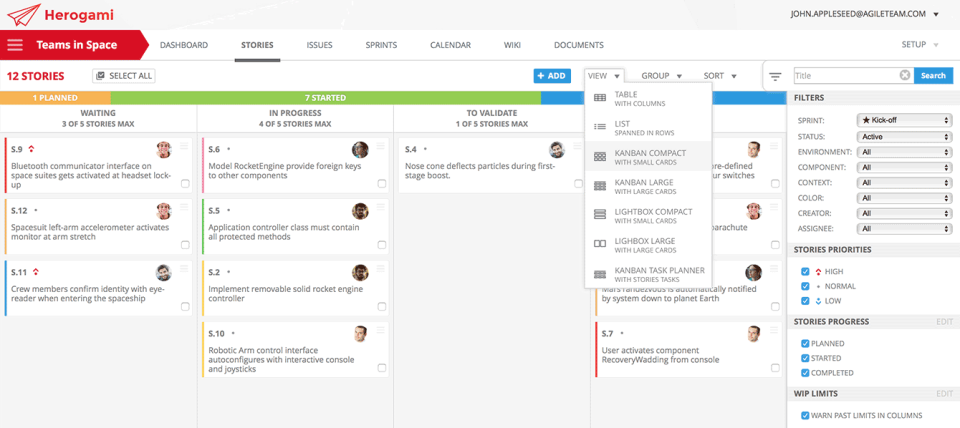
Task: Click assignee avatar on story S.2
Action: [360, 273]
